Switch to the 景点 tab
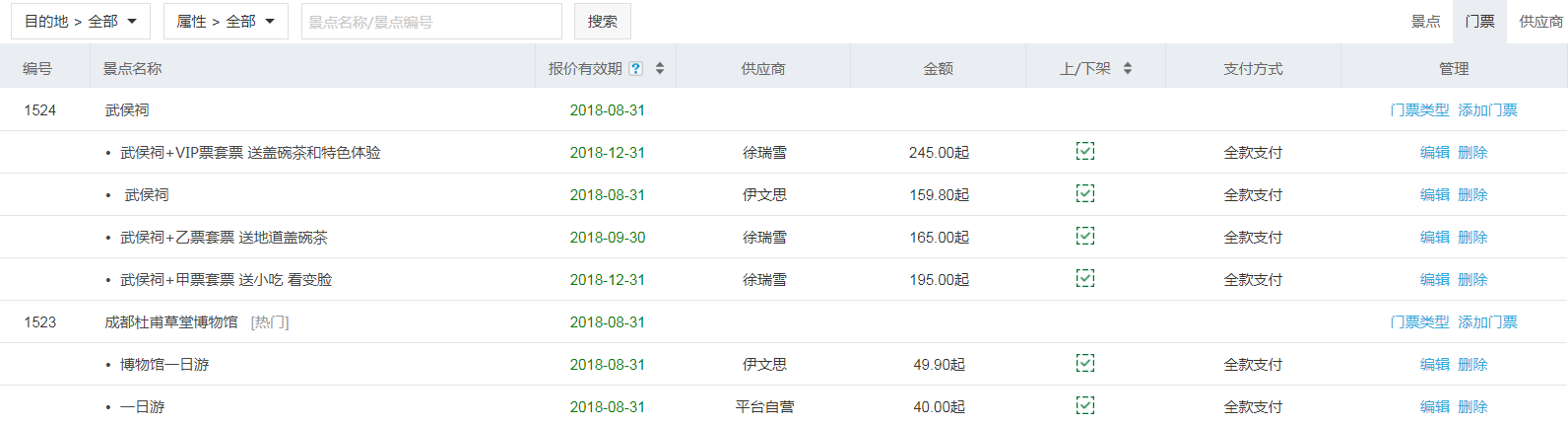Screen dimensions: 1568x425 [x=1425, y=22]
